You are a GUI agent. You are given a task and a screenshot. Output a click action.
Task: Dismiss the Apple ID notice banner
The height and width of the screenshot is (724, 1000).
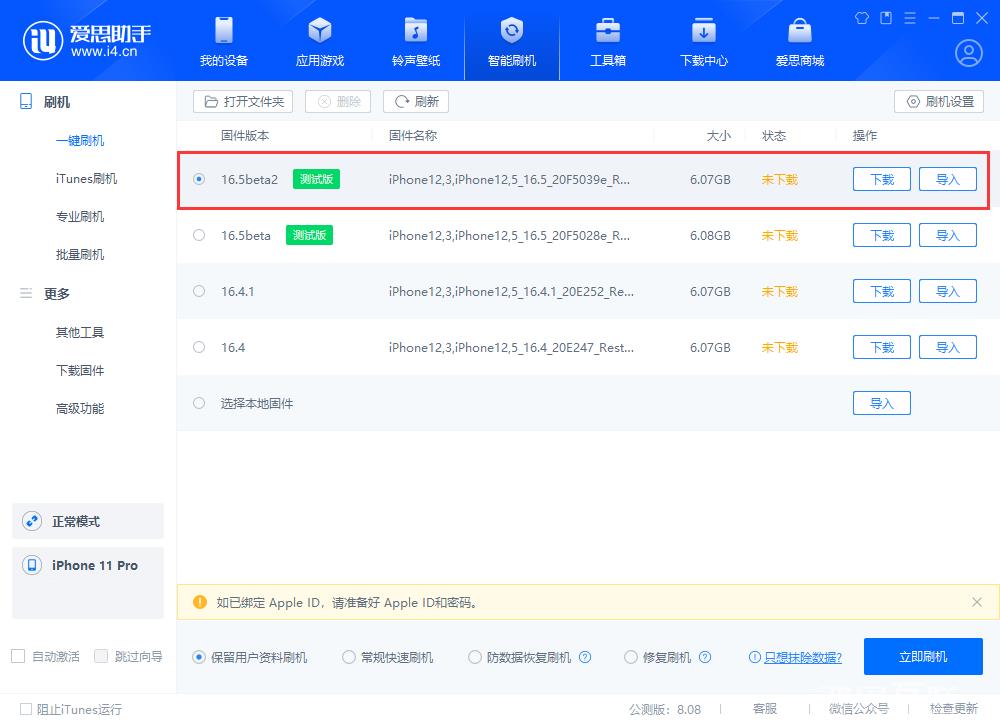pos(977,602)
